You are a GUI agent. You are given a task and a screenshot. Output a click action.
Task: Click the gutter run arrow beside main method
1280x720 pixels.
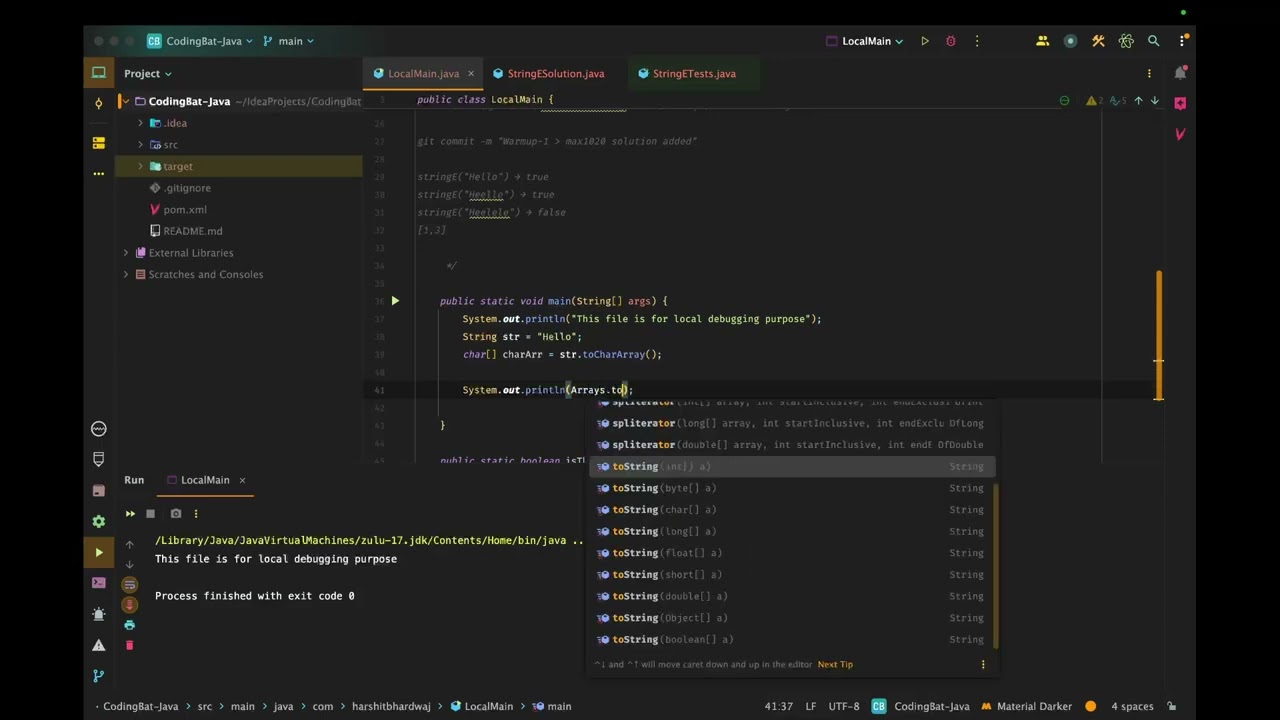point(395,301)
